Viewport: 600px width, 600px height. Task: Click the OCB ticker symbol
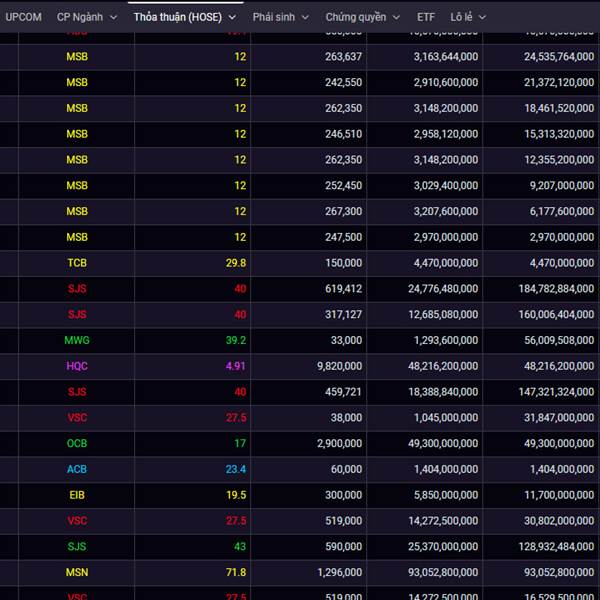point(77,443)
